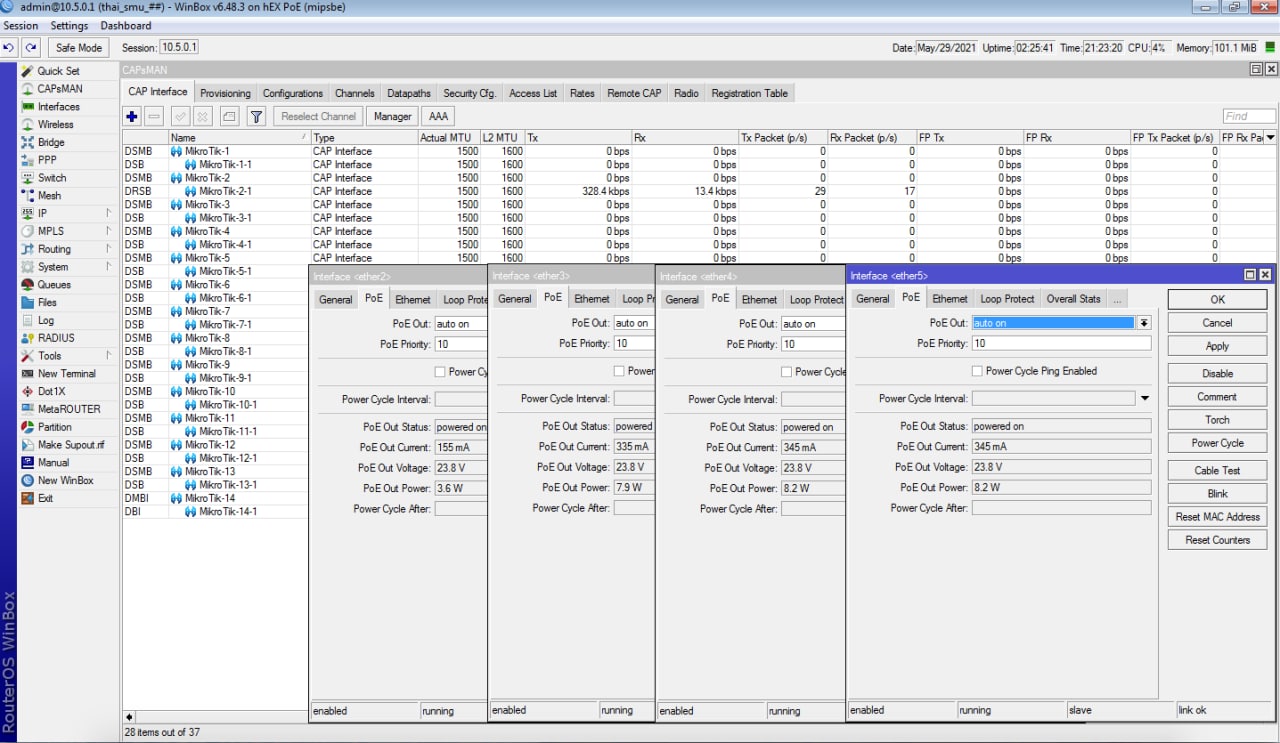The width and height of the screenshot is (1280, 743).
Task: Click the AAA button
Action: tap(438, 117)
